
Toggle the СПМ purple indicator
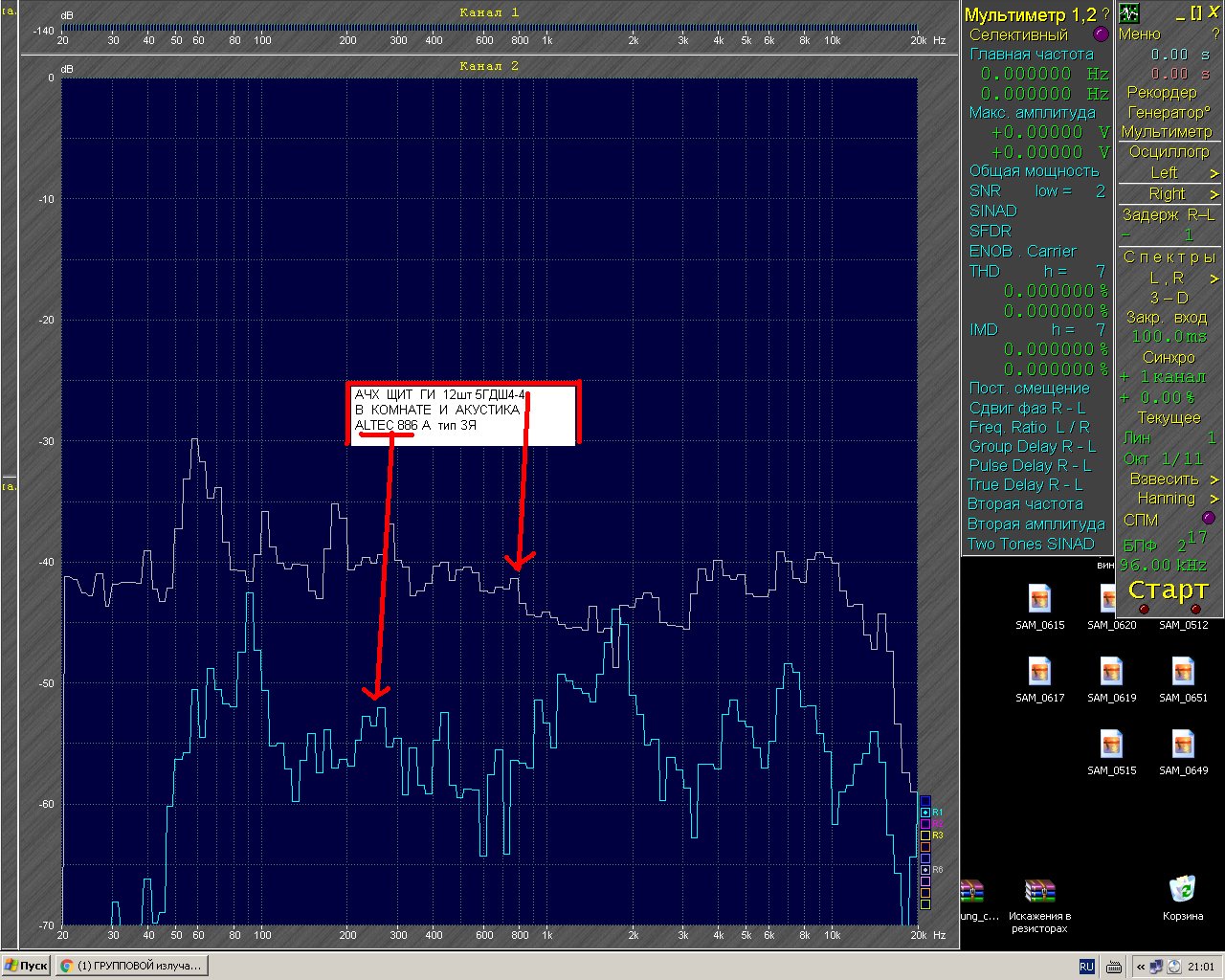pyautogui.click(x=1208, y=518)
